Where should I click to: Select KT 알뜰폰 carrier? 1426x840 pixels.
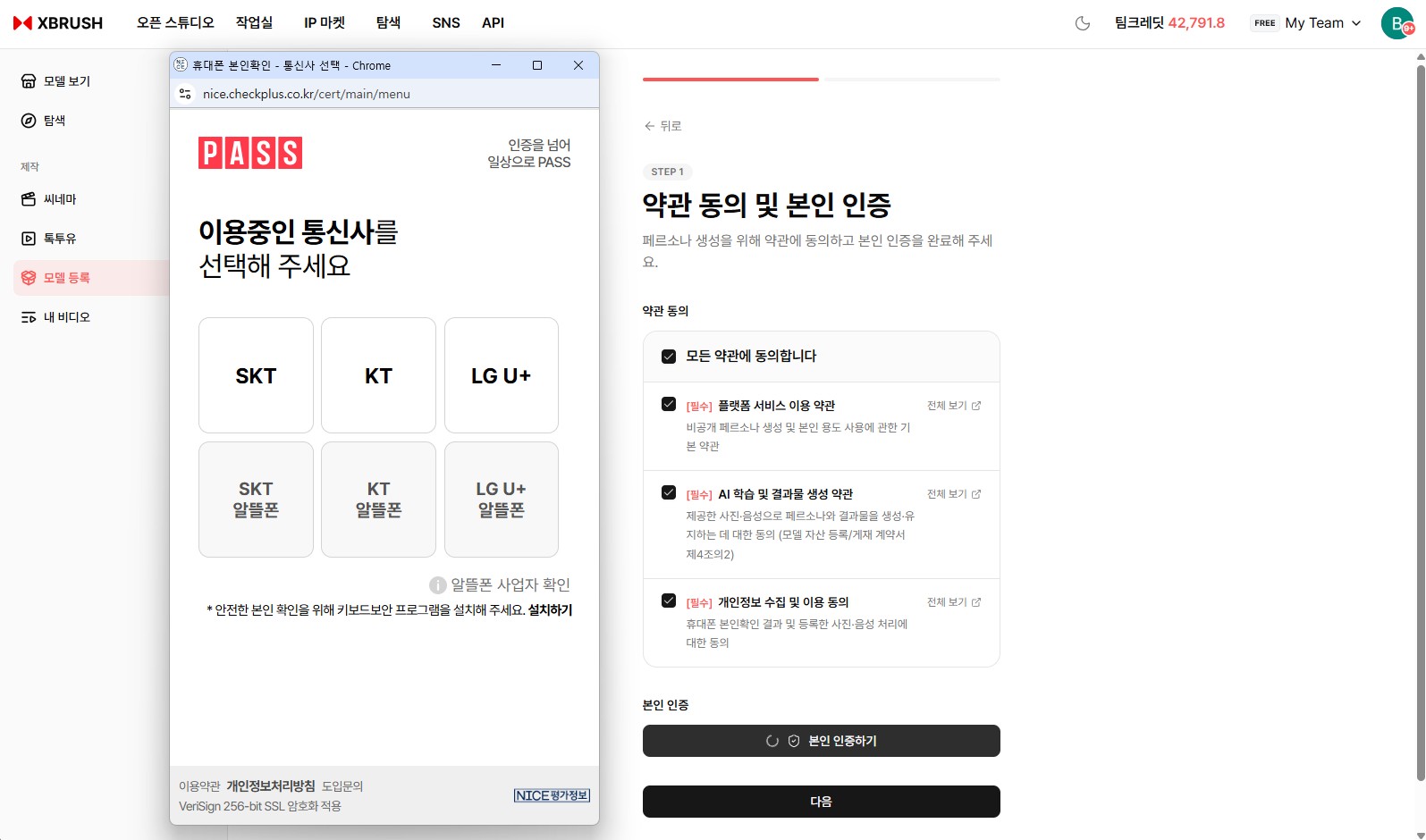click(378, 500)
